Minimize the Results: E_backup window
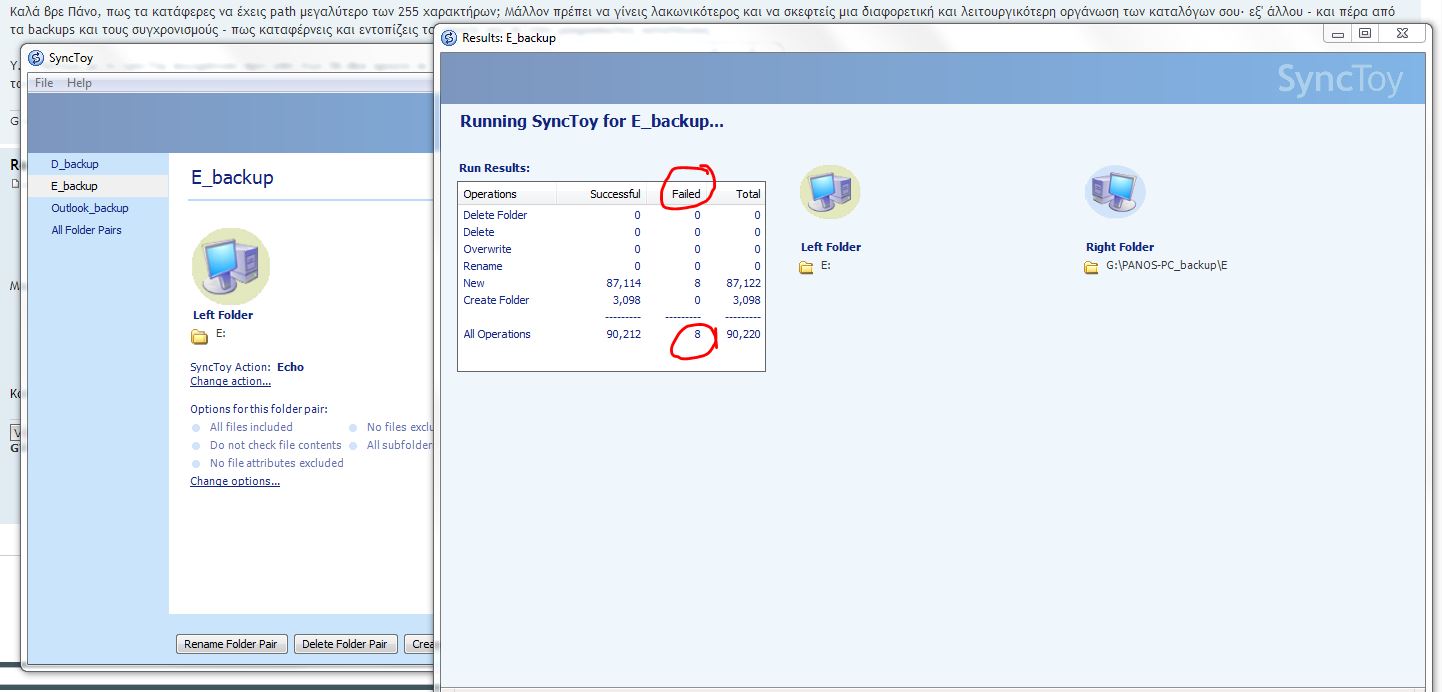The image size is (1442, 692). coord(1338,34)
